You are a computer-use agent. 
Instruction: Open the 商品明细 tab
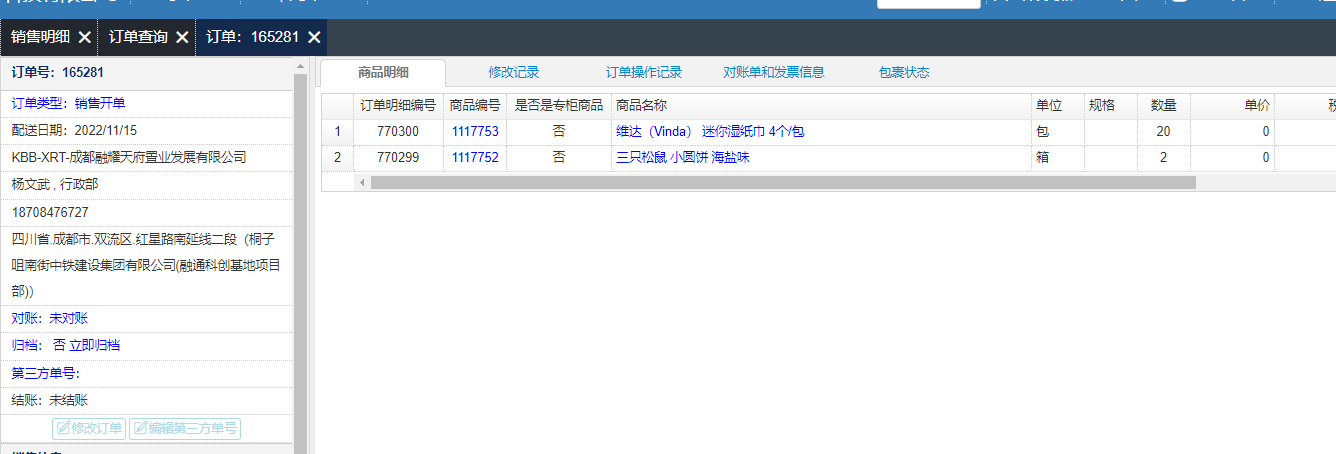tap(384, 72)
